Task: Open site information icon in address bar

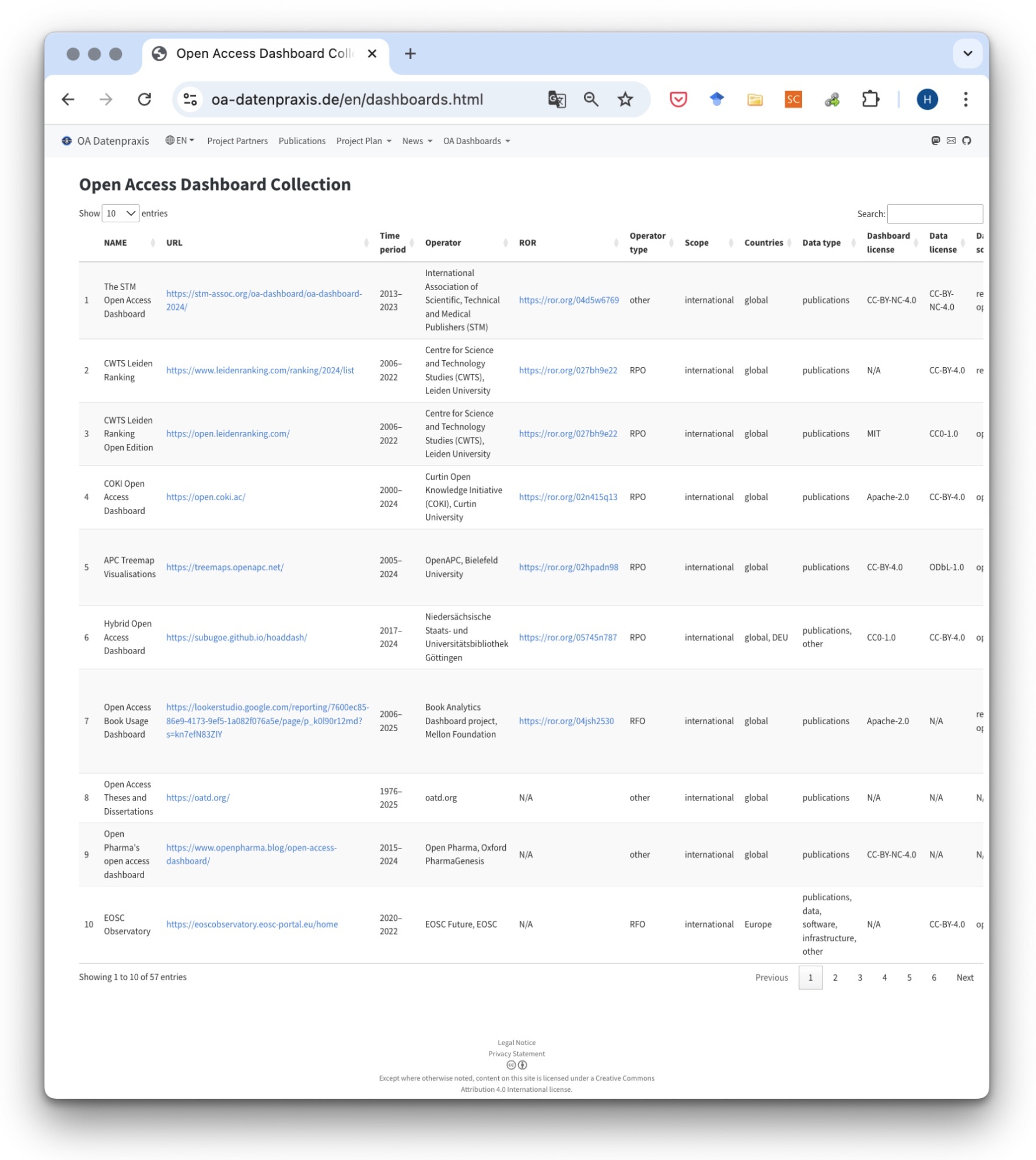Action: (x=190, y=99)
